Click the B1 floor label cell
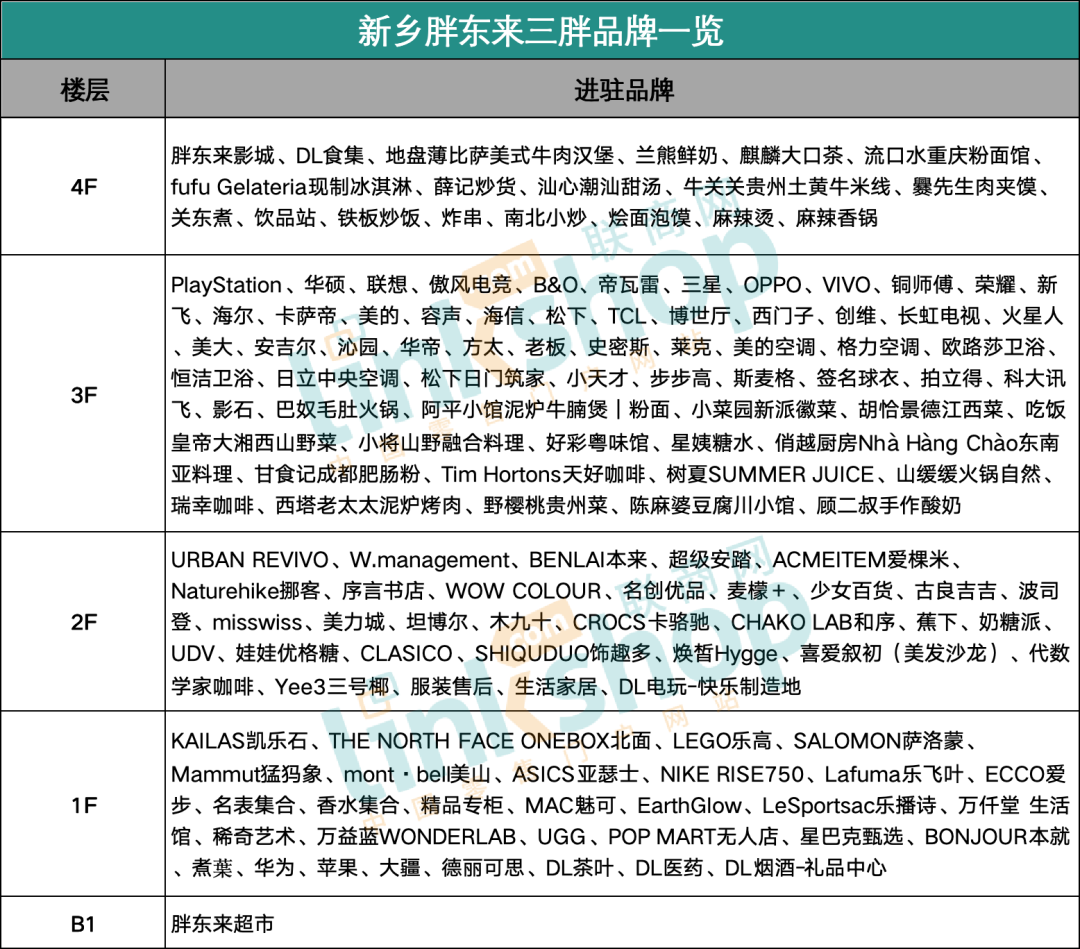Screen dimensions: 1080x949 [83, 923]
